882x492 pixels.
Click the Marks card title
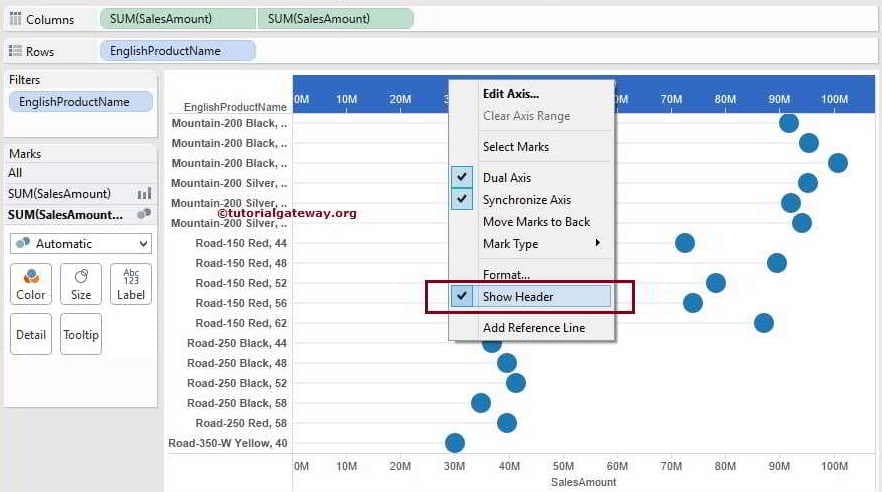(x=25, y=154)
